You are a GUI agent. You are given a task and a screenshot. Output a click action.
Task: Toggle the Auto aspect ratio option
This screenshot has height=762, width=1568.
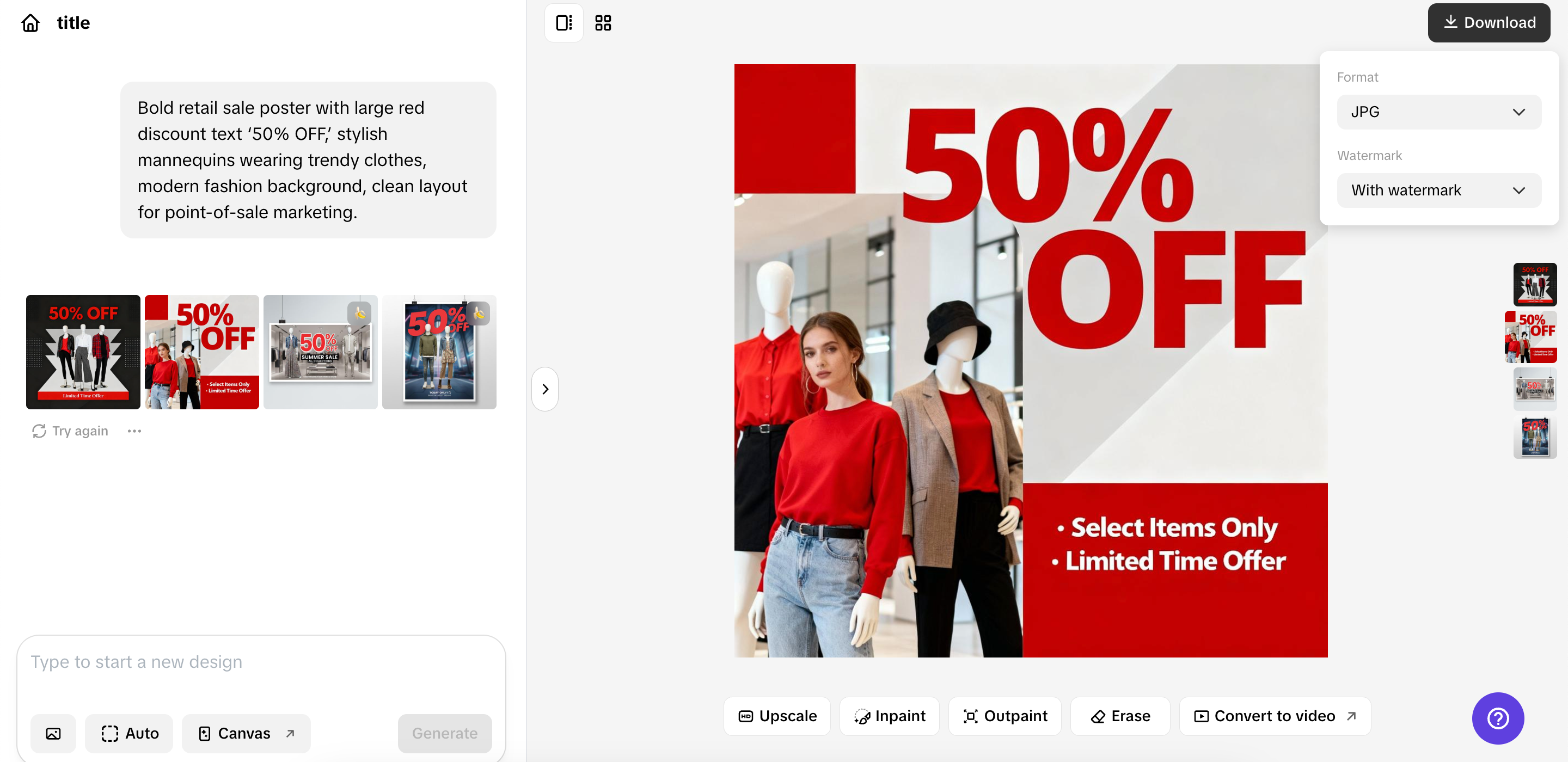(129, 733)
